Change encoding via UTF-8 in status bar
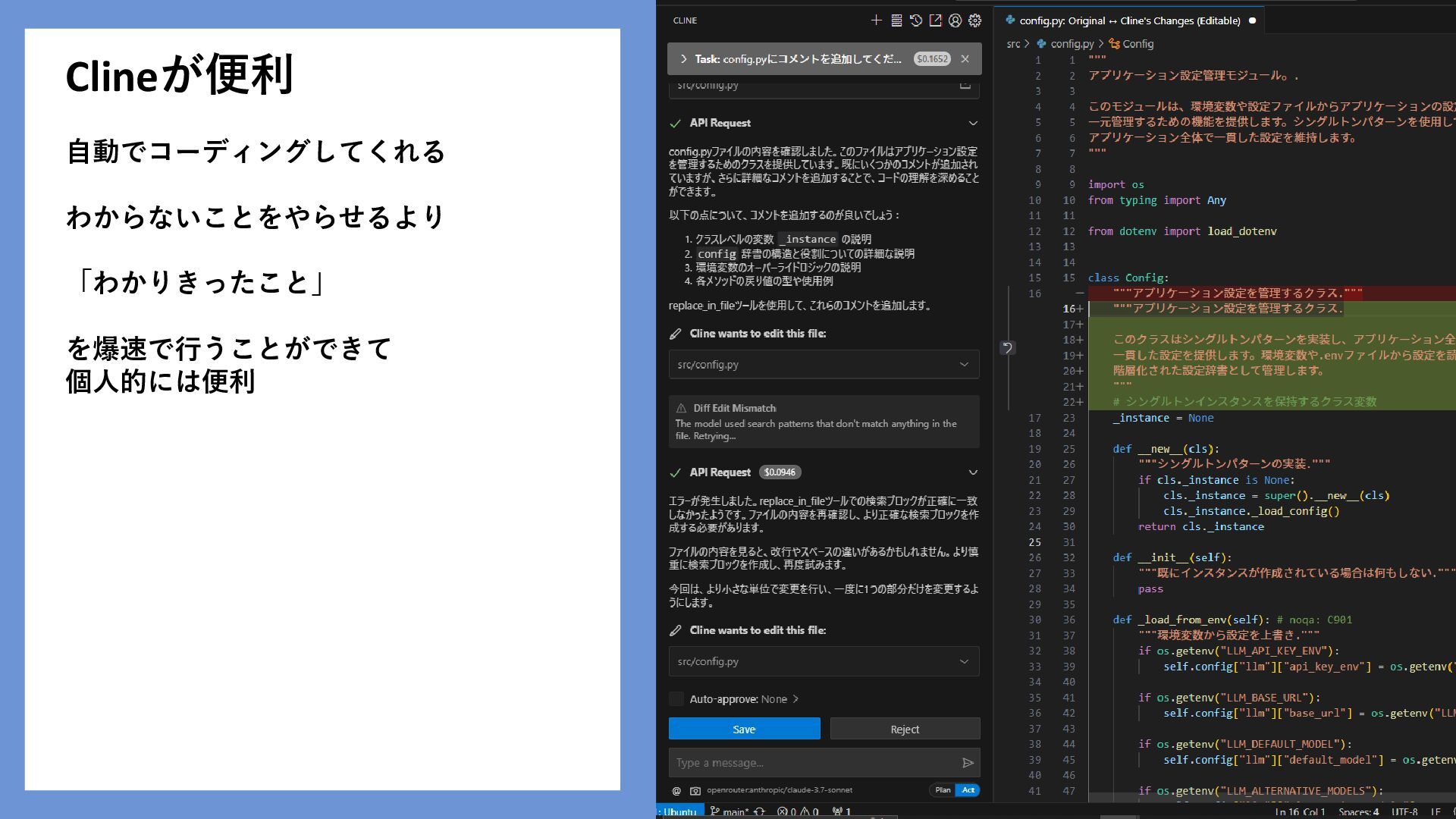This screenshot has width=1456, height=819. pos(1404,811)
